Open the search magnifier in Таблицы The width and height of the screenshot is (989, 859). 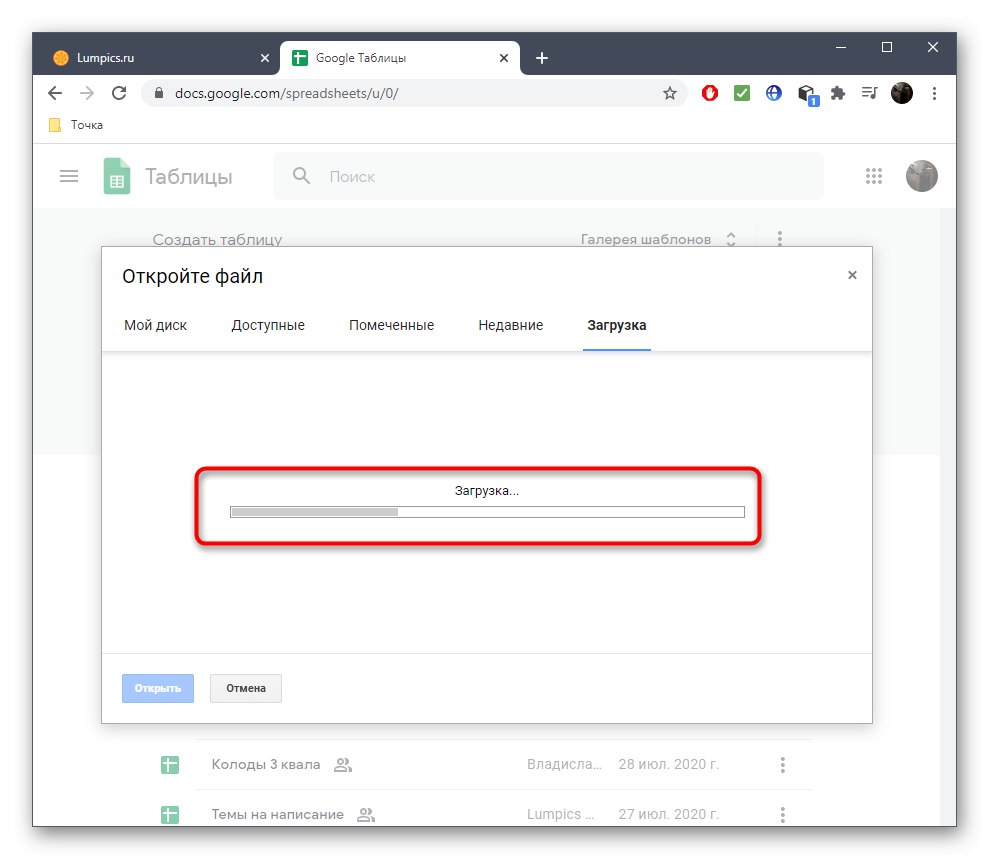tap(300, 176)
